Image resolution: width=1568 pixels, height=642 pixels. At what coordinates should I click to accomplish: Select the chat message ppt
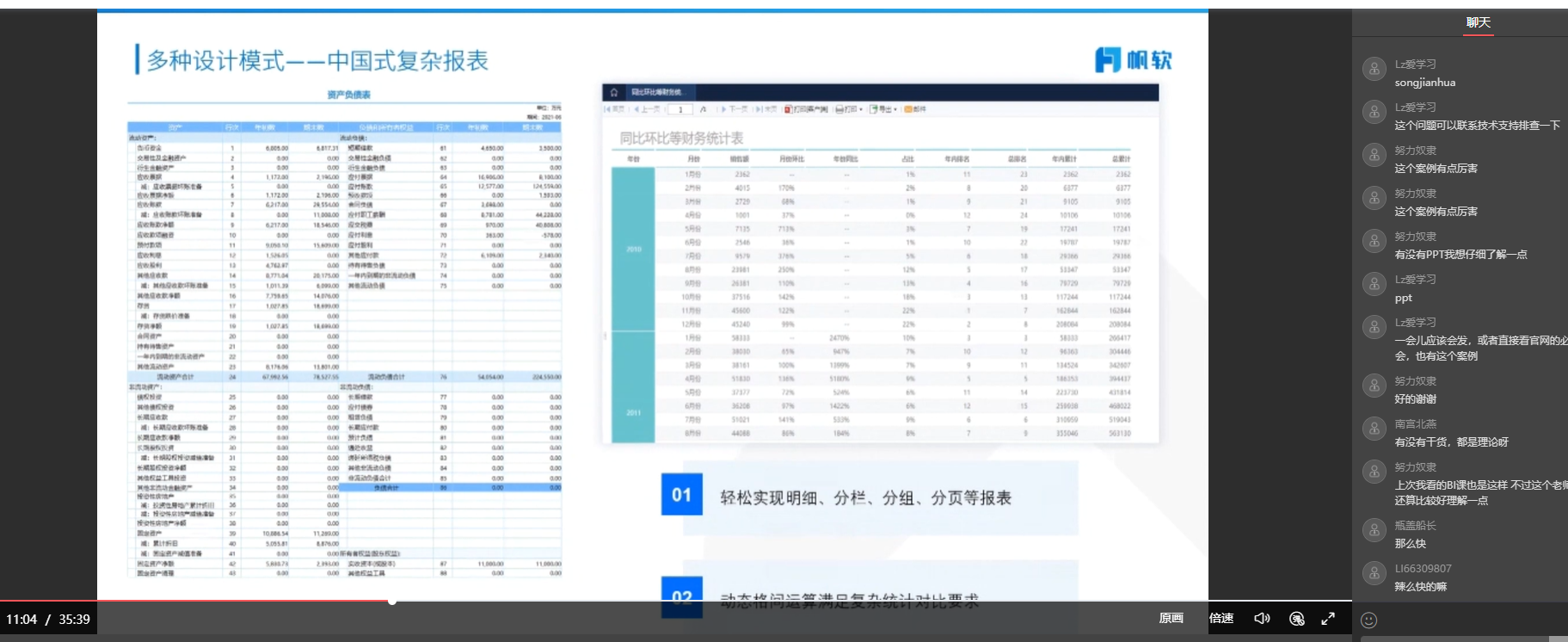click(x=1404, y=299)
